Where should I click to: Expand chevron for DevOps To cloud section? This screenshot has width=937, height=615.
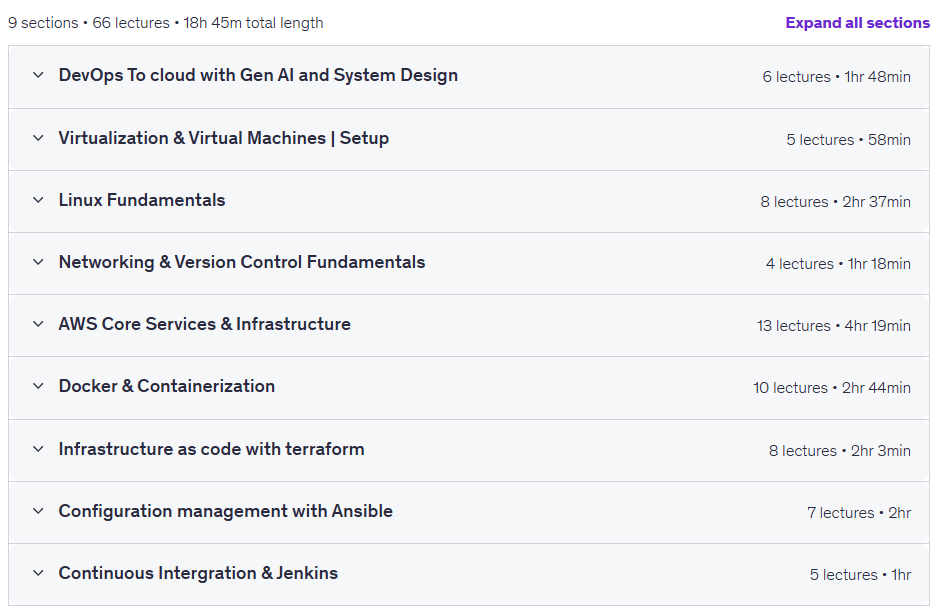tap(38, 75)
